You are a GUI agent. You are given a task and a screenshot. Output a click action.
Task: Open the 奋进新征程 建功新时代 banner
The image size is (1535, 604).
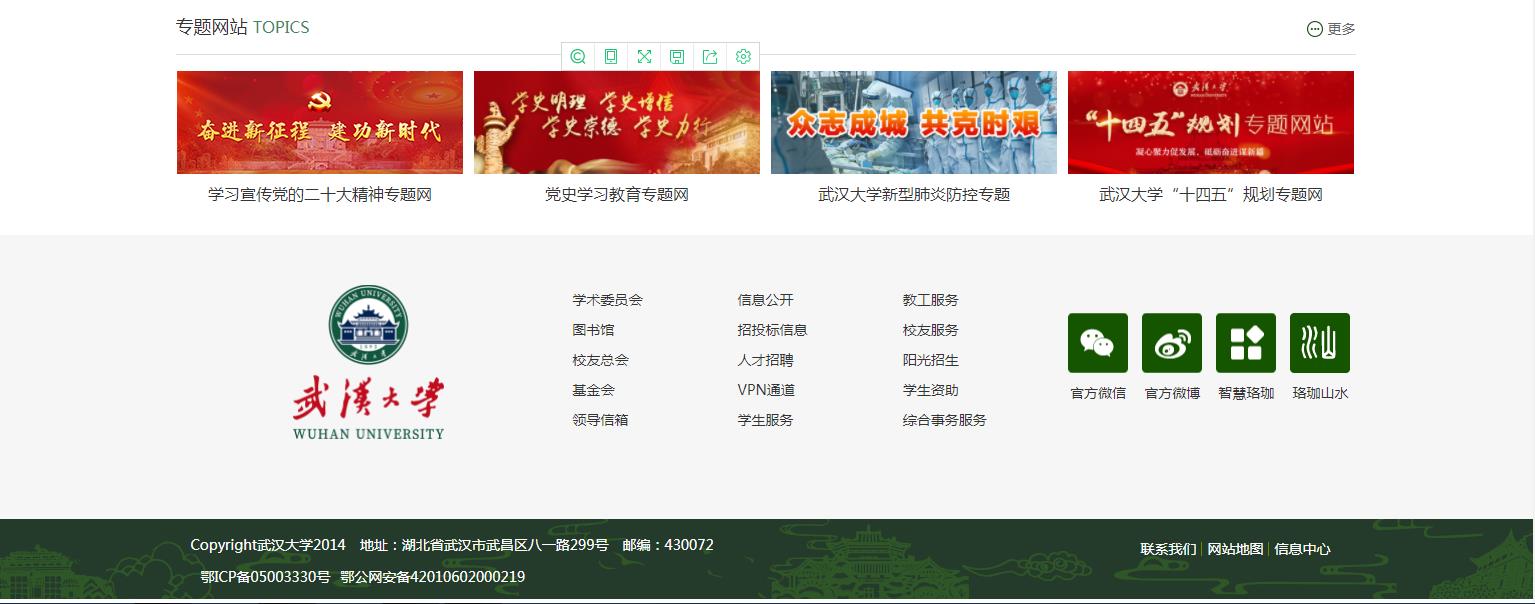coord(320,122)
